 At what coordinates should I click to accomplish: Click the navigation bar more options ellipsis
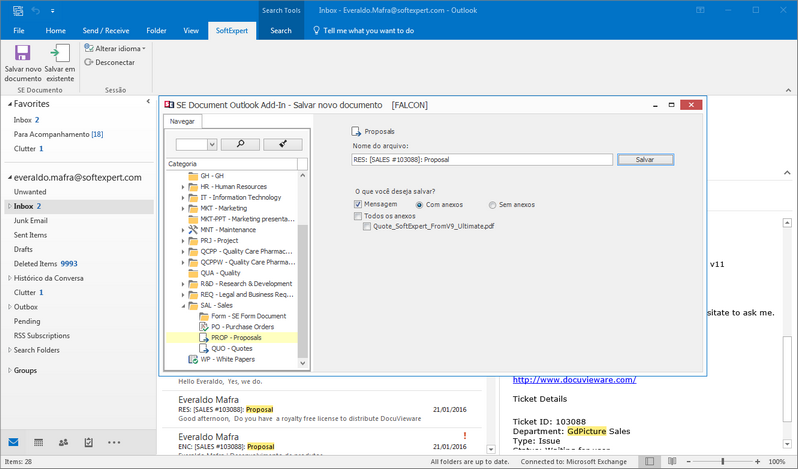click(x=114, y=442)
